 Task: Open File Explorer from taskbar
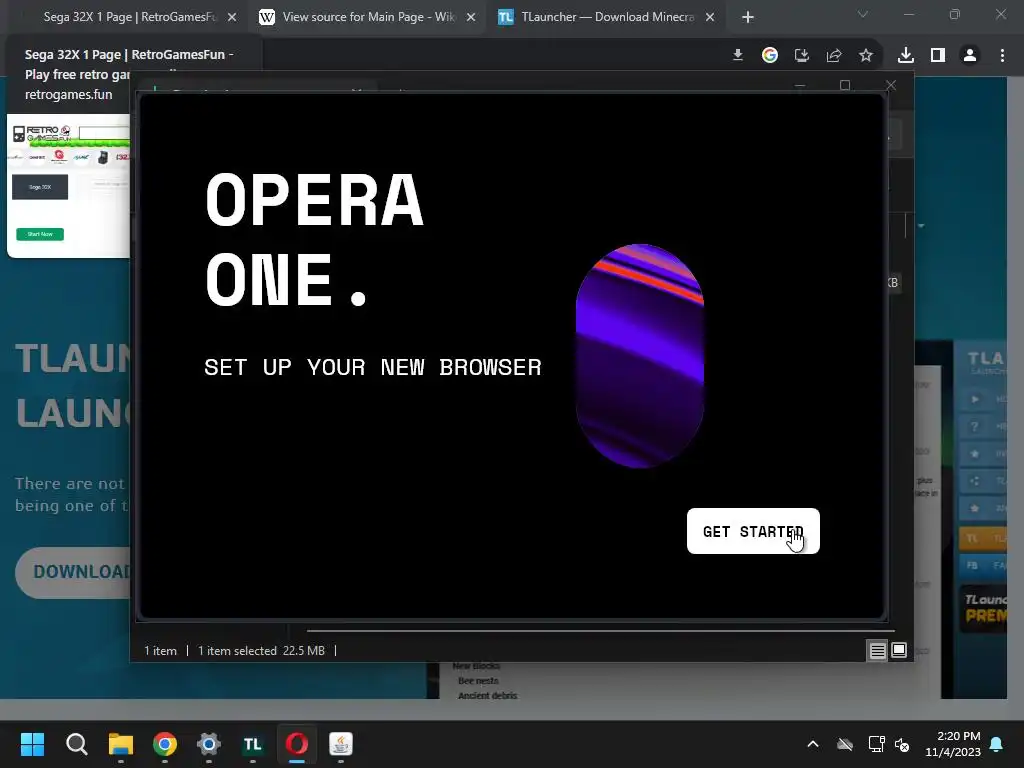121,744
